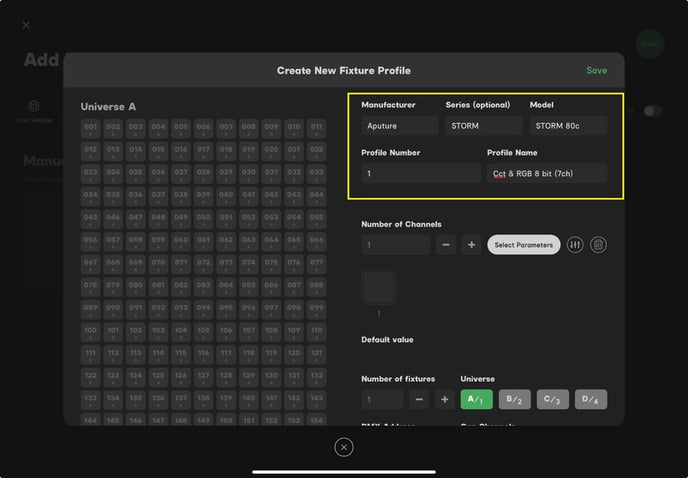
Task: Select the channel 1 parameter slot box
Action: [379, 288]
